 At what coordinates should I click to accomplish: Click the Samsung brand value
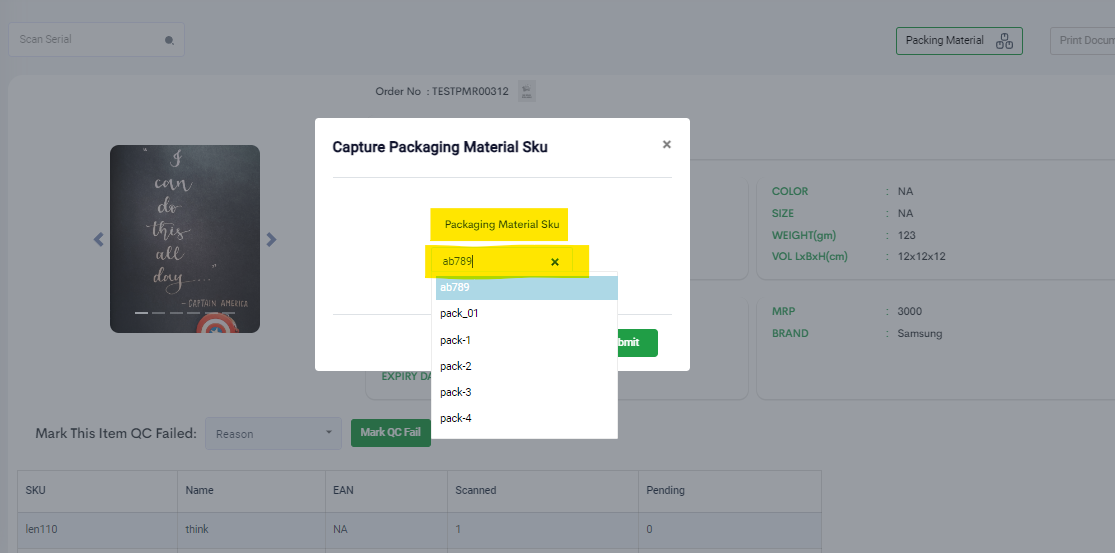(920, 333)
